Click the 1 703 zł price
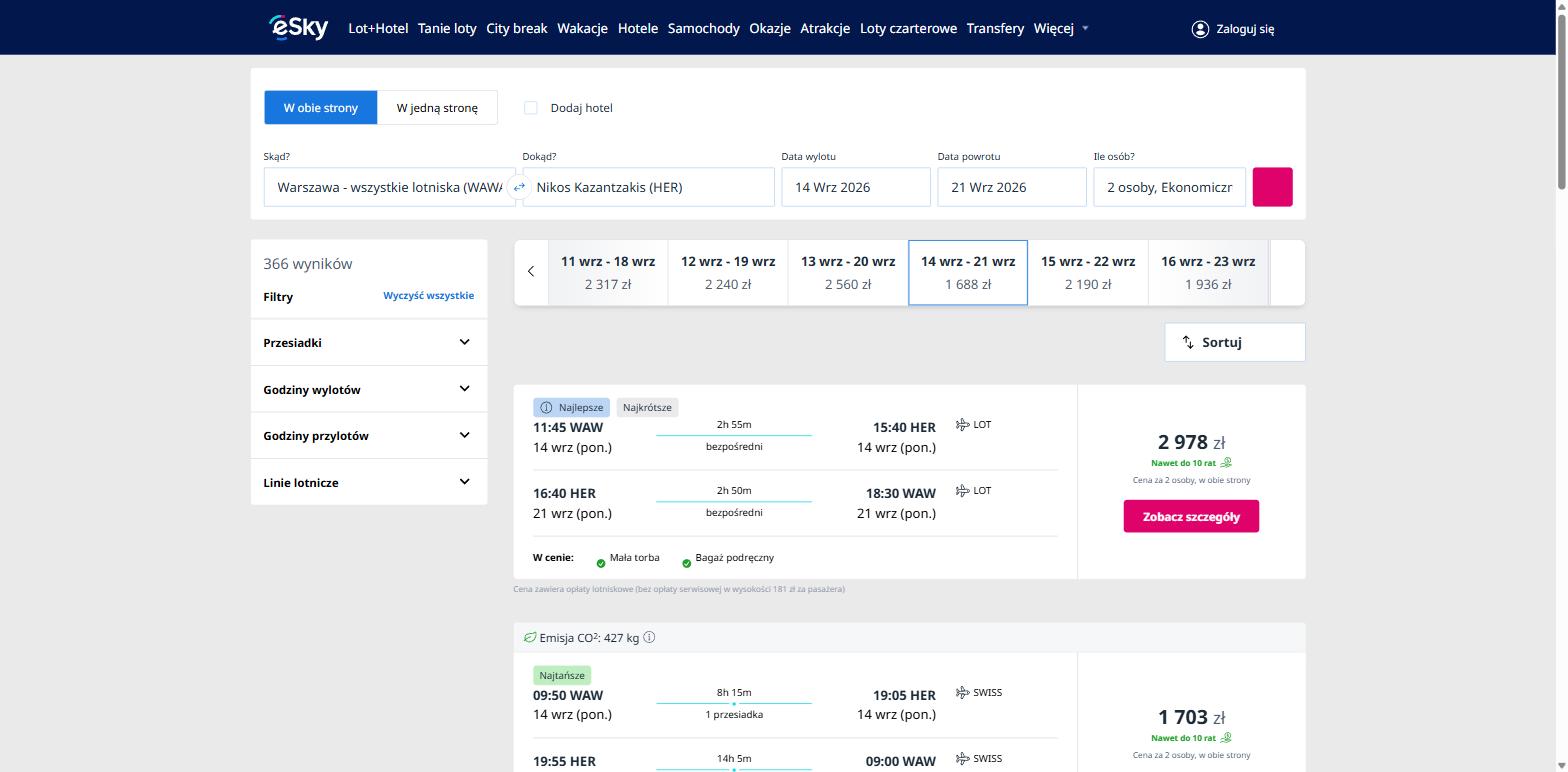The height and width of the screenshot is (772, 1568). pos(1191,717)
